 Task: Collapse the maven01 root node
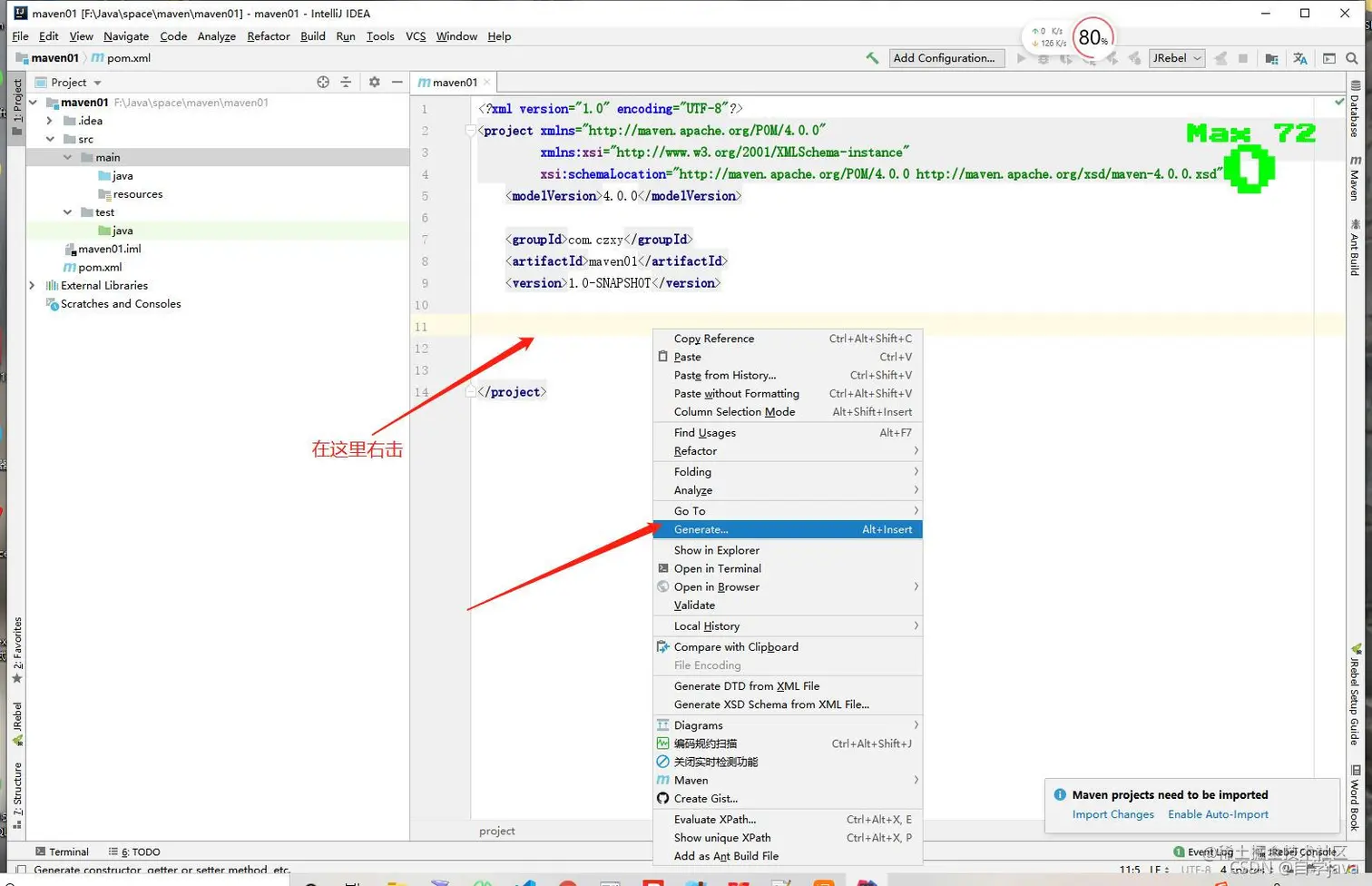(34, 103)
